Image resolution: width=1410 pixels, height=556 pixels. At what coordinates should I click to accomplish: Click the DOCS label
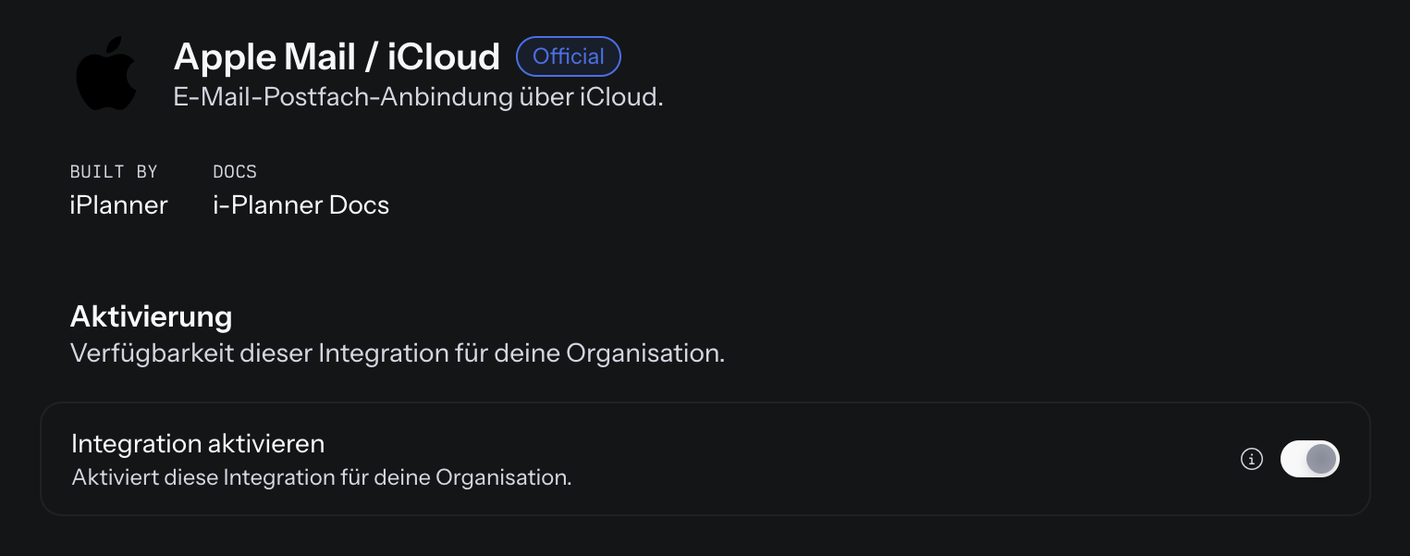coord(235,172)
